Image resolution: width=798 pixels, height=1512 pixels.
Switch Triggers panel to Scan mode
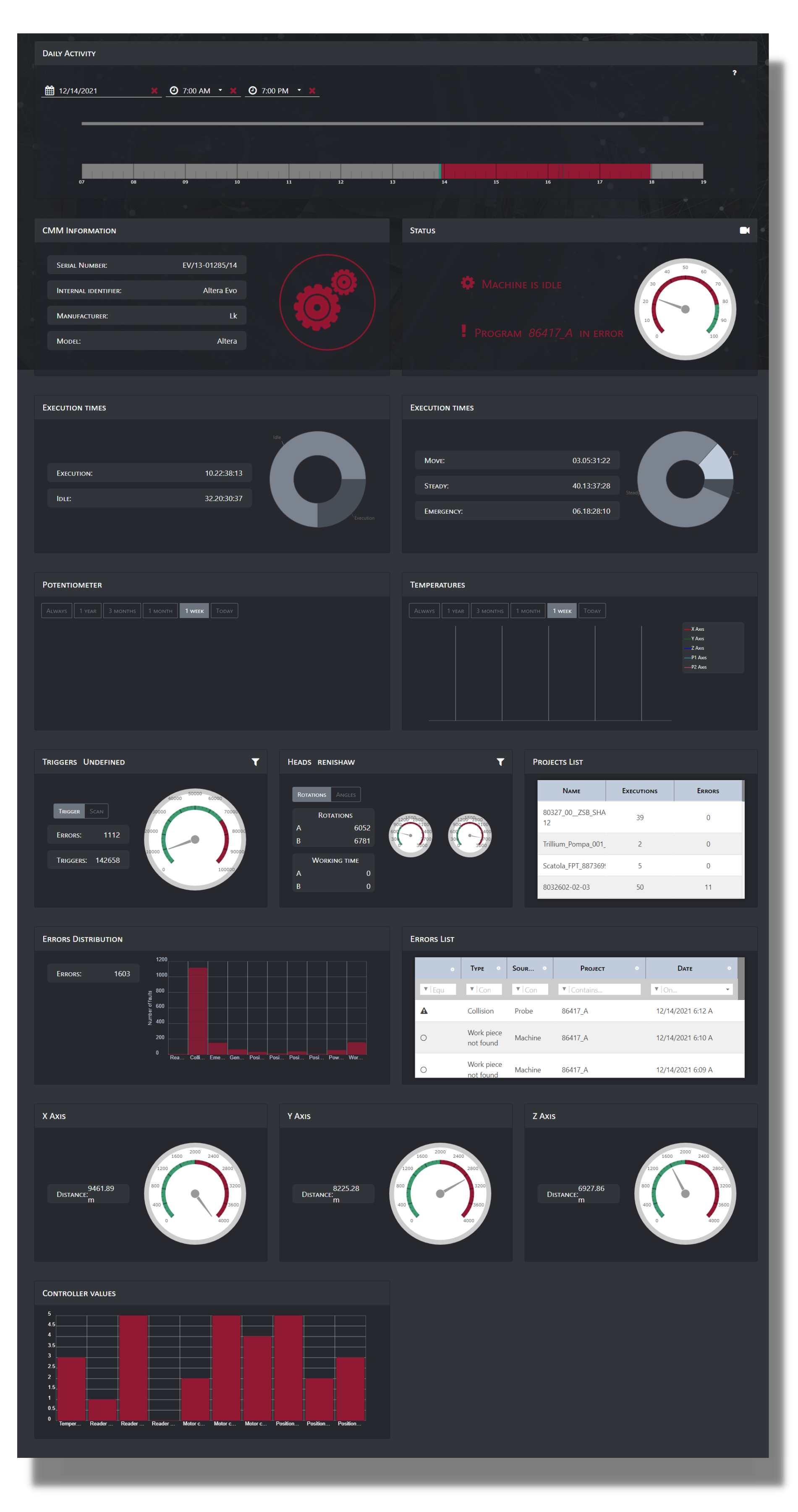pyautogui.click(x=96, y=811)
